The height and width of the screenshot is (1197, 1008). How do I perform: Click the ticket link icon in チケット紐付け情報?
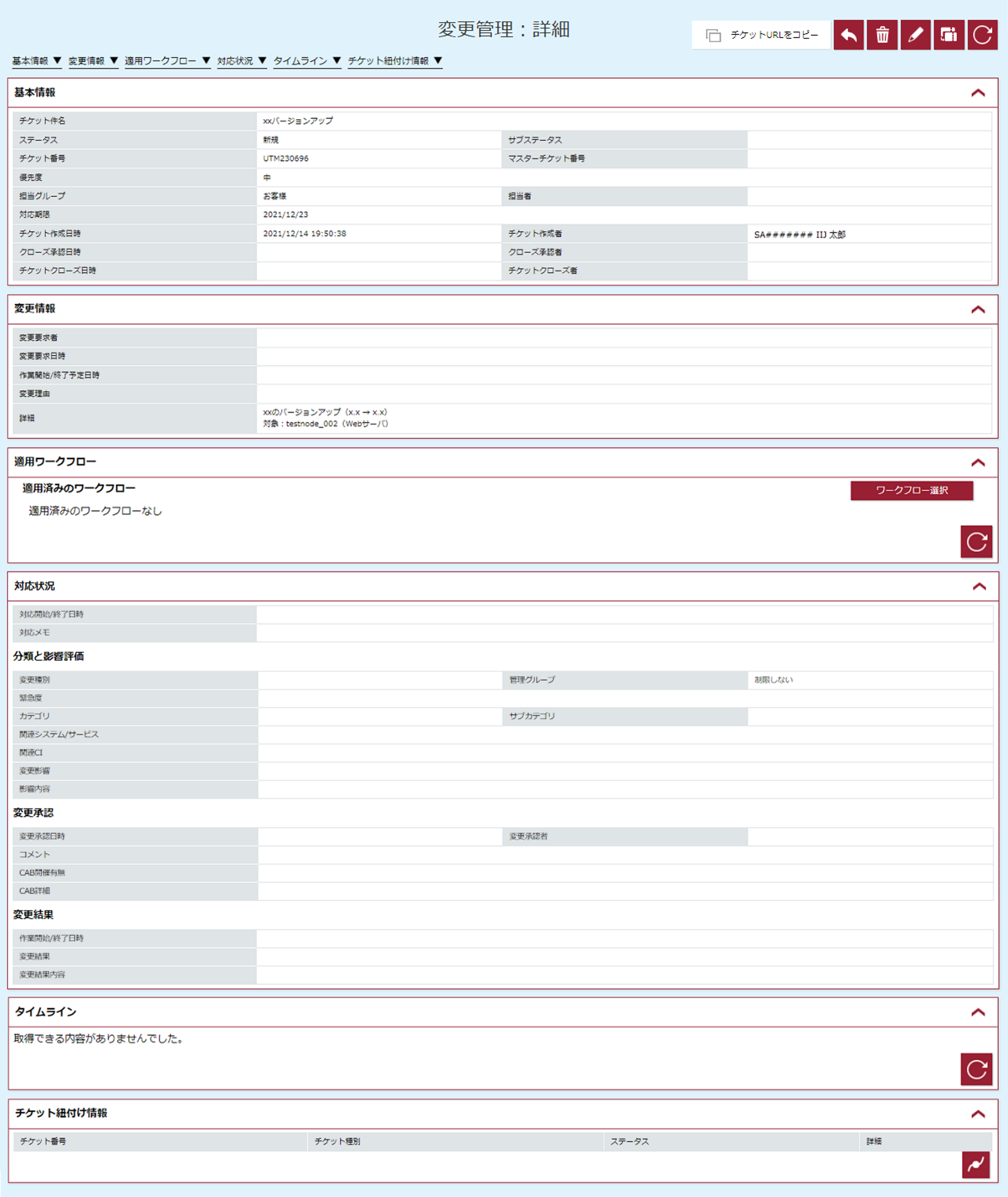pyautogui.click(x=976, y=1164)
